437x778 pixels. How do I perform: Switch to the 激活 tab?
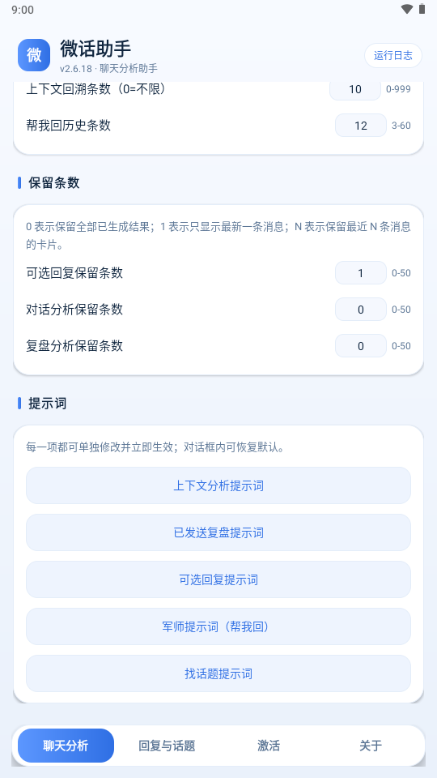268,746
